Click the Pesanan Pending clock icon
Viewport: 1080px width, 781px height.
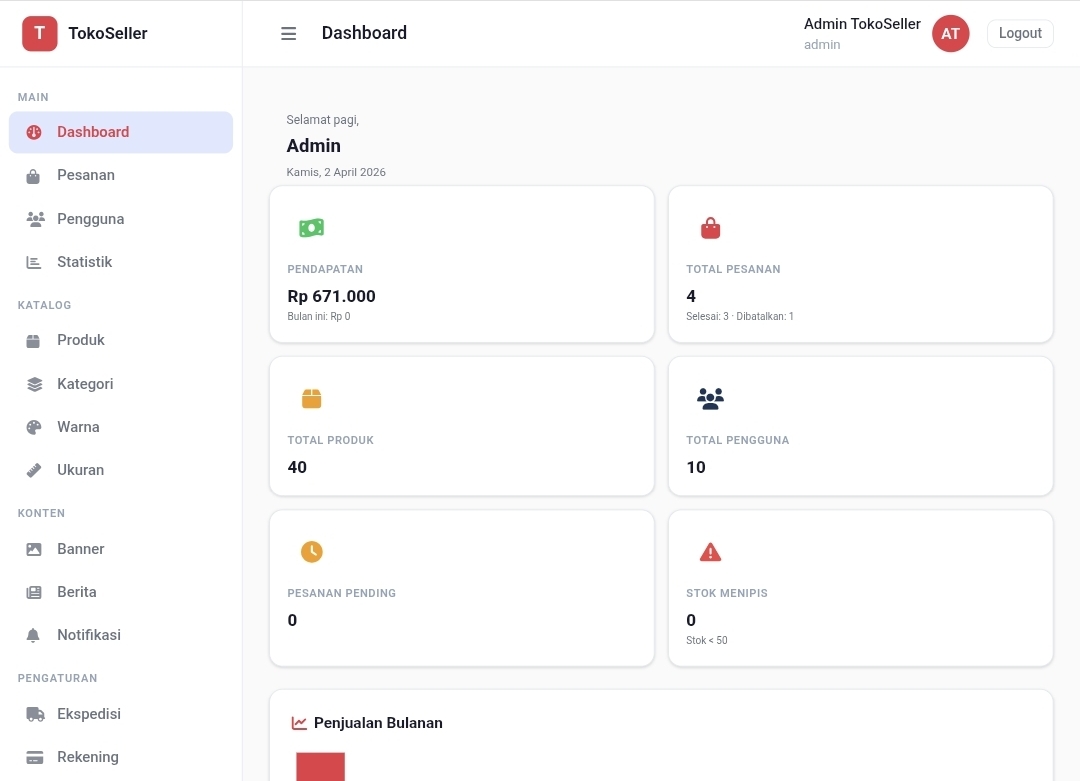coord(312,551)
